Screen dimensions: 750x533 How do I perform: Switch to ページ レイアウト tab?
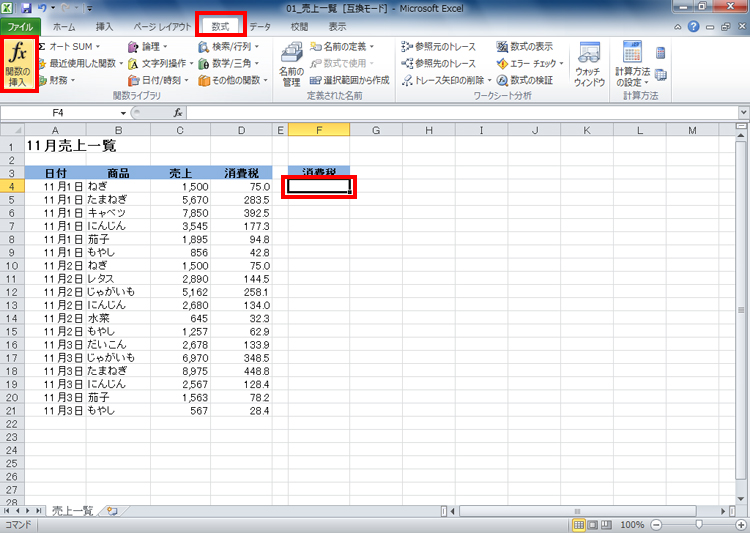(x=162, y=27)
